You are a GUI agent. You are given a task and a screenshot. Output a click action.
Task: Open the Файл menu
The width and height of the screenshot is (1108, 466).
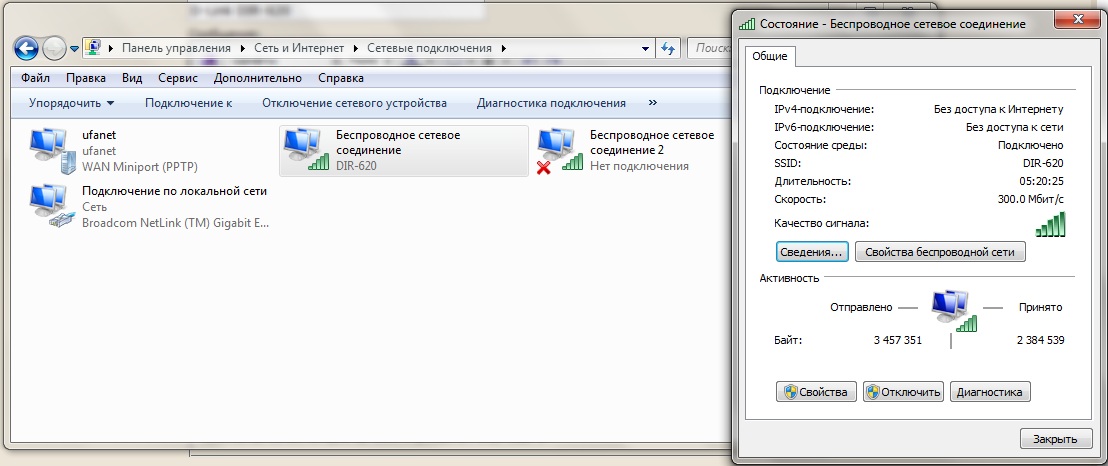(x=35, y=78)
